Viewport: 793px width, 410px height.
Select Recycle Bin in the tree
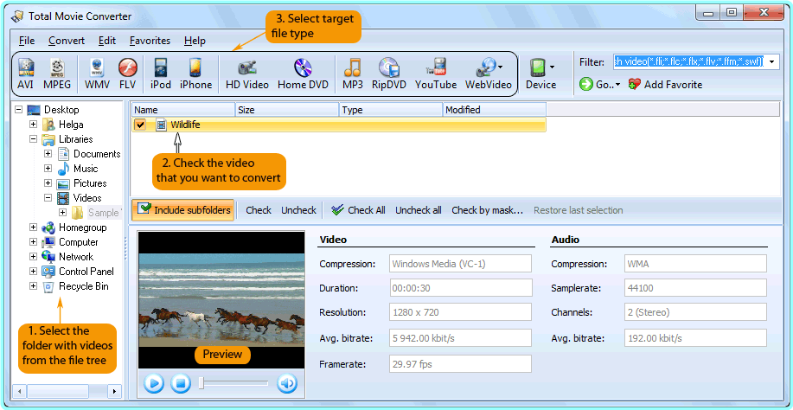(83, 286)
